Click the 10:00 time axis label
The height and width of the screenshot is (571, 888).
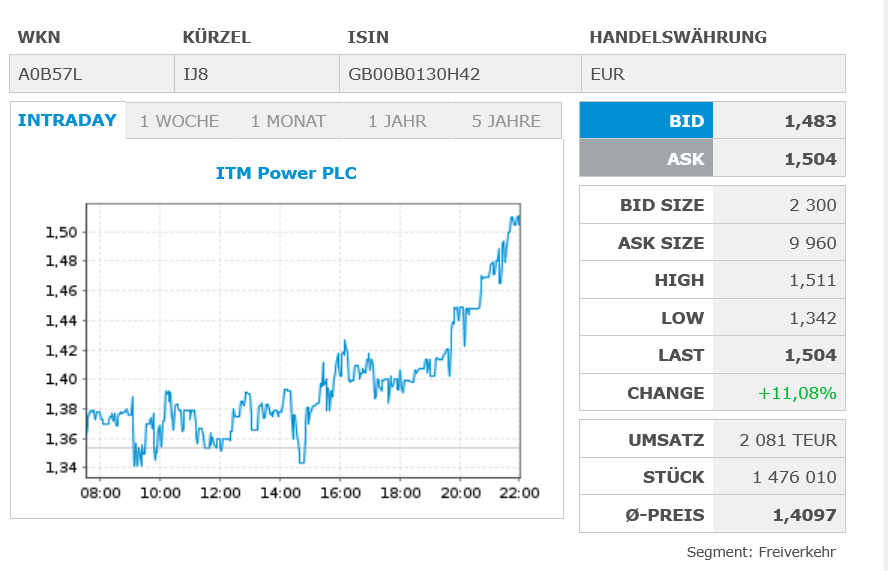pyautogui.click(x=160, y=493)
